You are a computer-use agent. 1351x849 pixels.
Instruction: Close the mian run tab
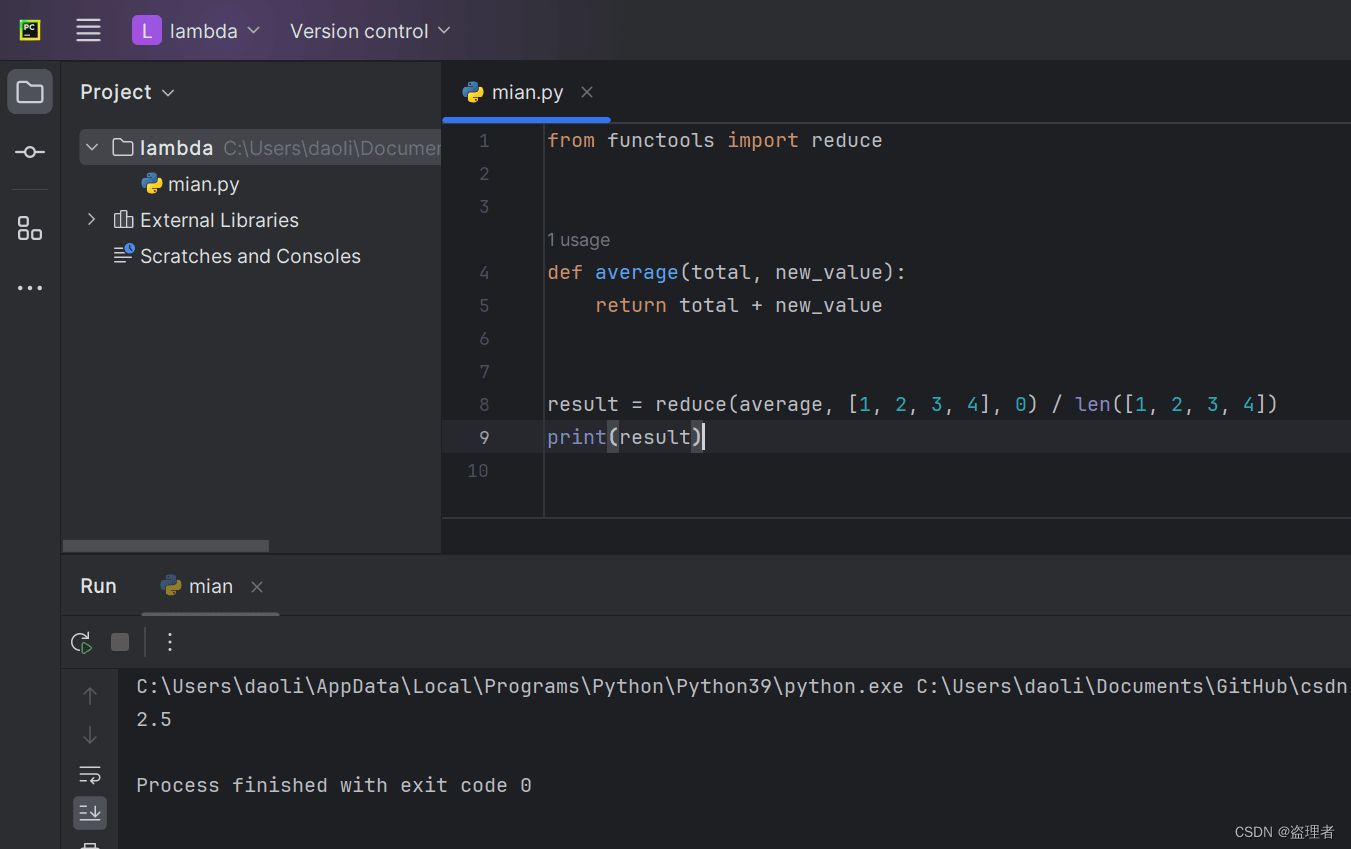pos(257,587)
